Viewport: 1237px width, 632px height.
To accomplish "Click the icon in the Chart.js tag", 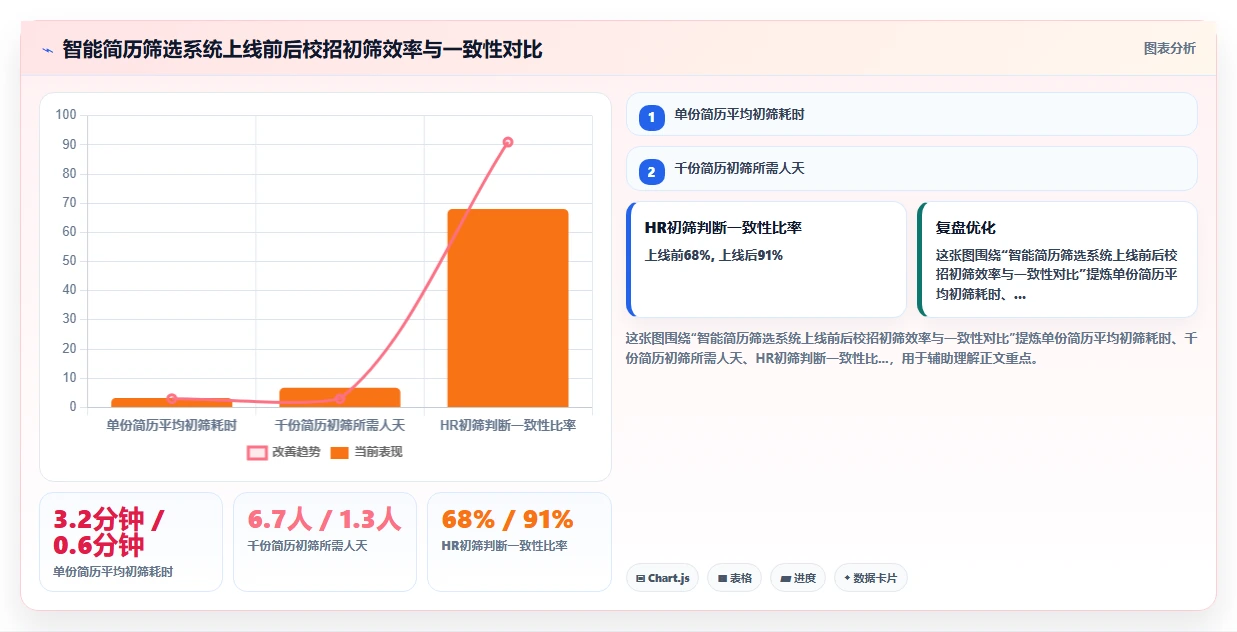I will click(x=641, y=578).
